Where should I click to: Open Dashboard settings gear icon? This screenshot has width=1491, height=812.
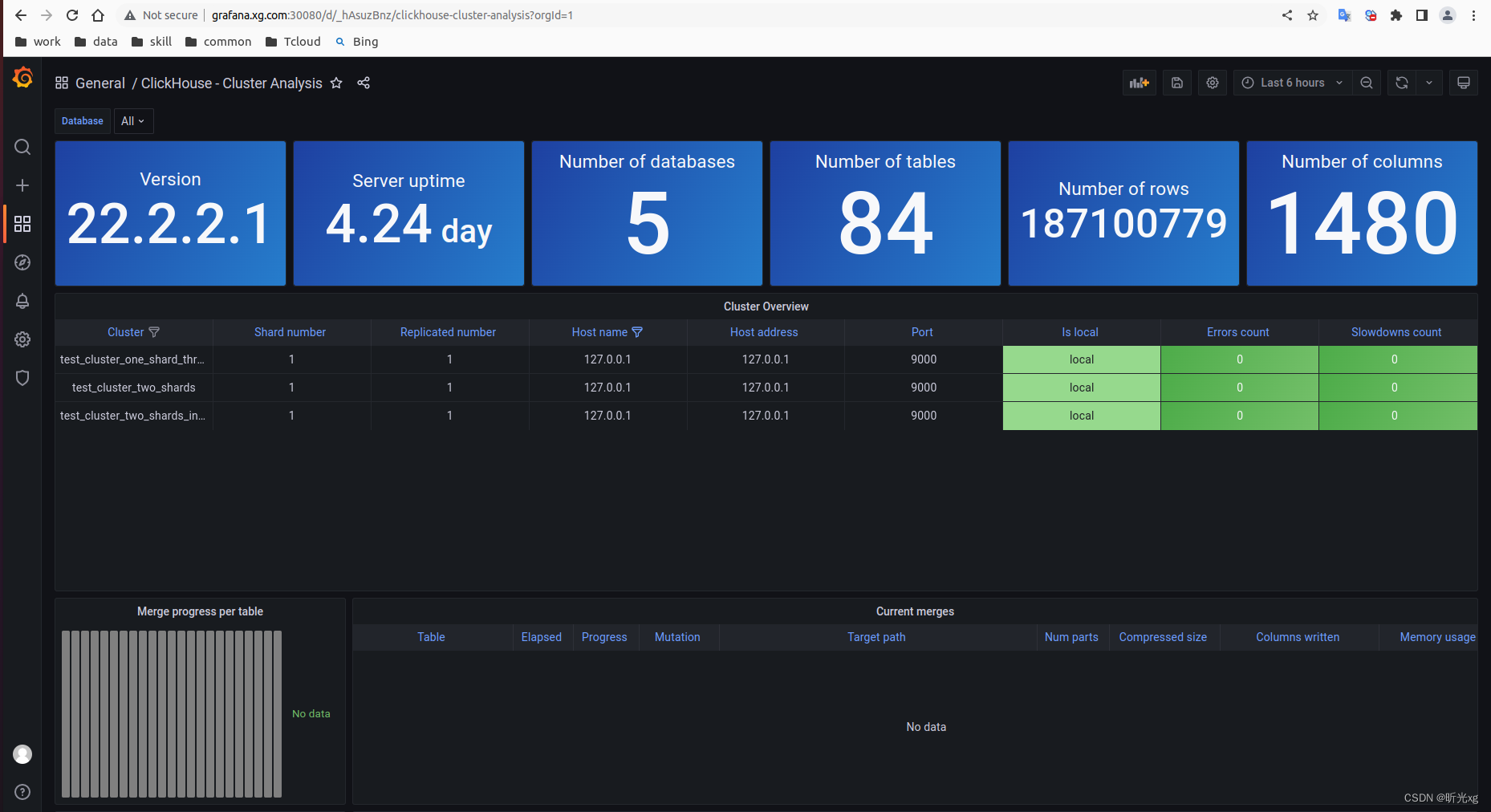pyautogui.click(x=1212, y=82)
